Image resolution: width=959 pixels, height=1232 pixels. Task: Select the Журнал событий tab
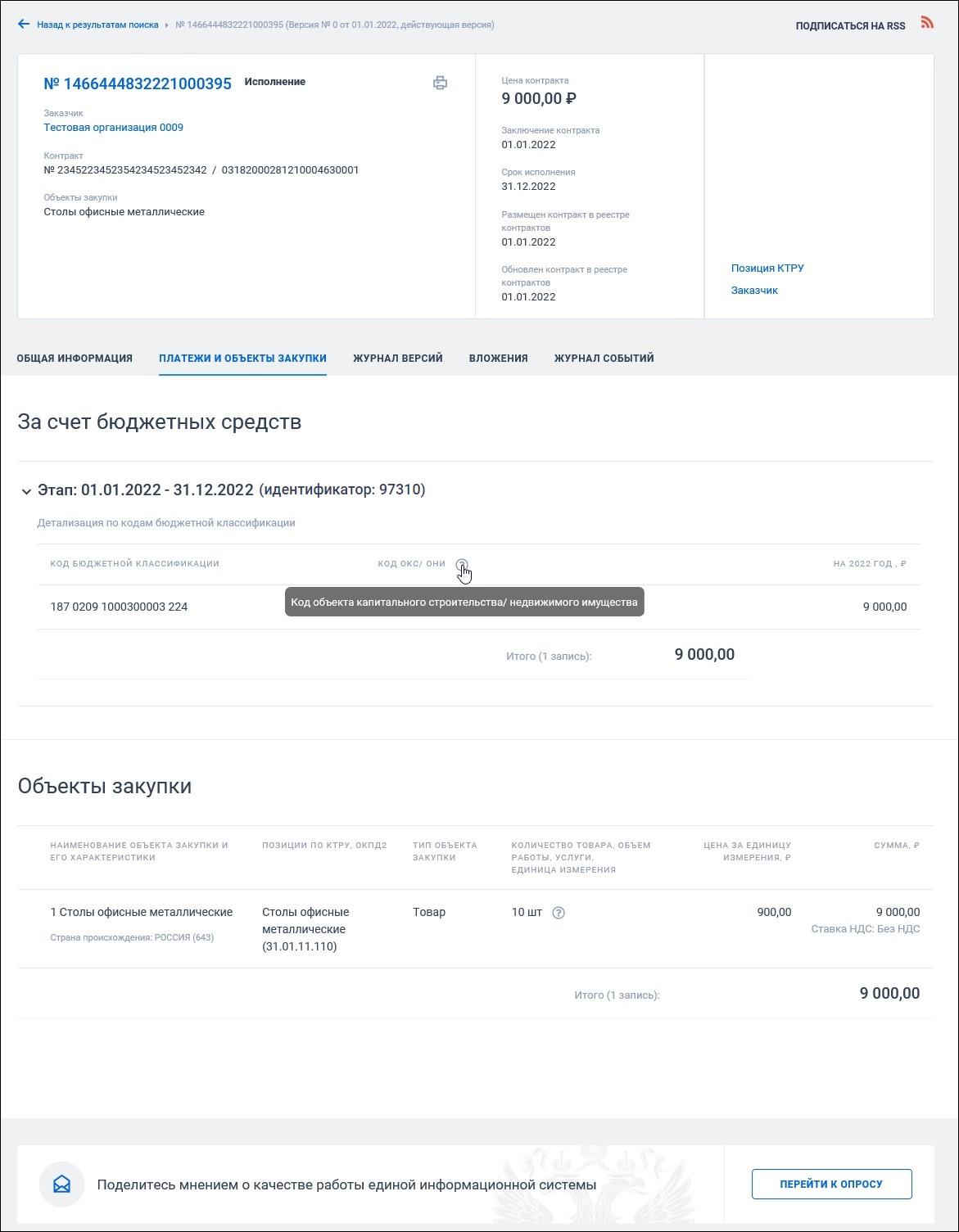tap(604, 359)
